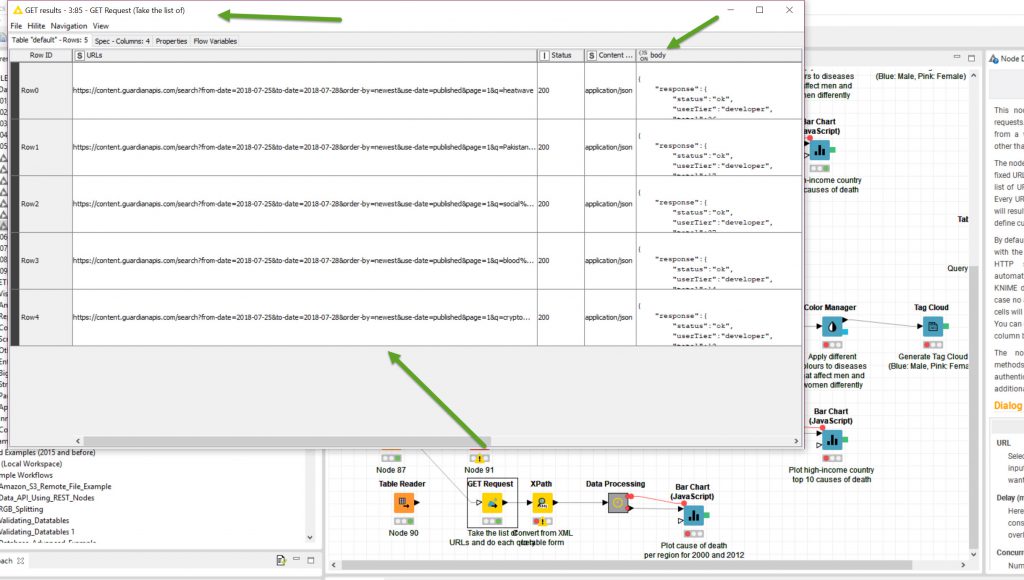Open the Navigation menu
1024x580 pixels.
click(x=69, y=25)
